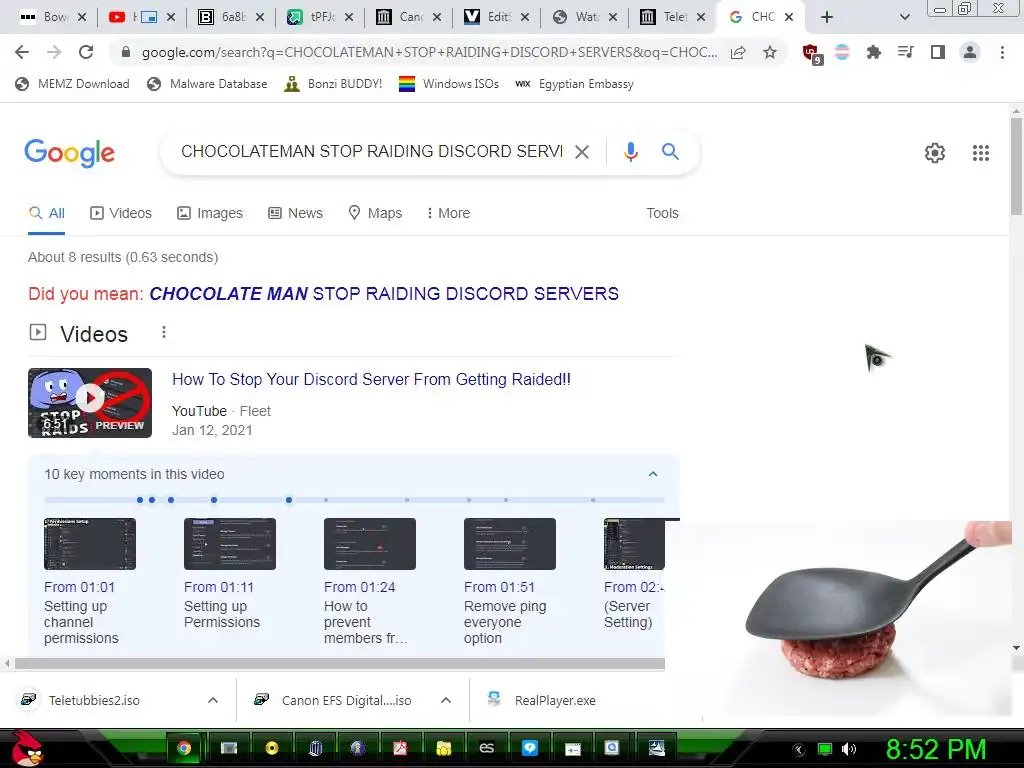Click the vertical page scrollbar thumb
This screenshot has height=768, width=1024.
[x=1016, y=166]
